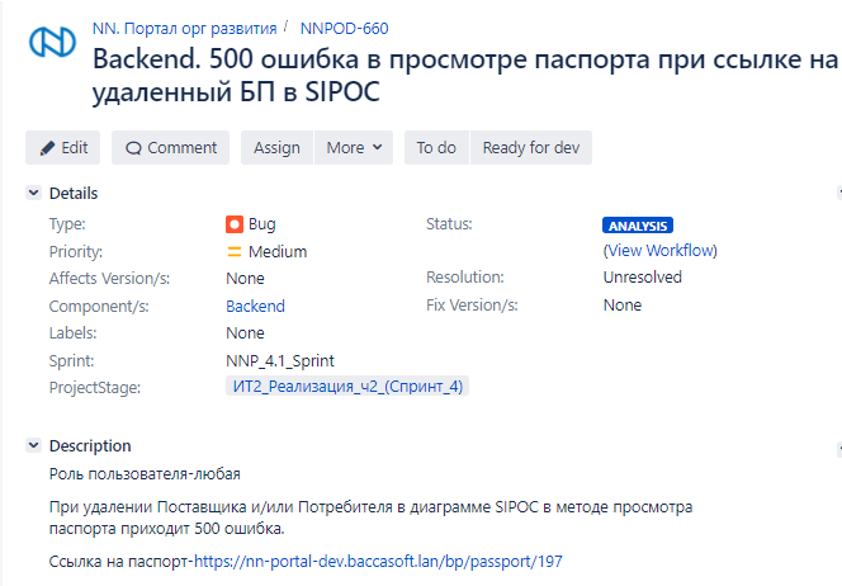Click the NN project logo avatar
Screen dimensions: 842x586
pos(51,42)
